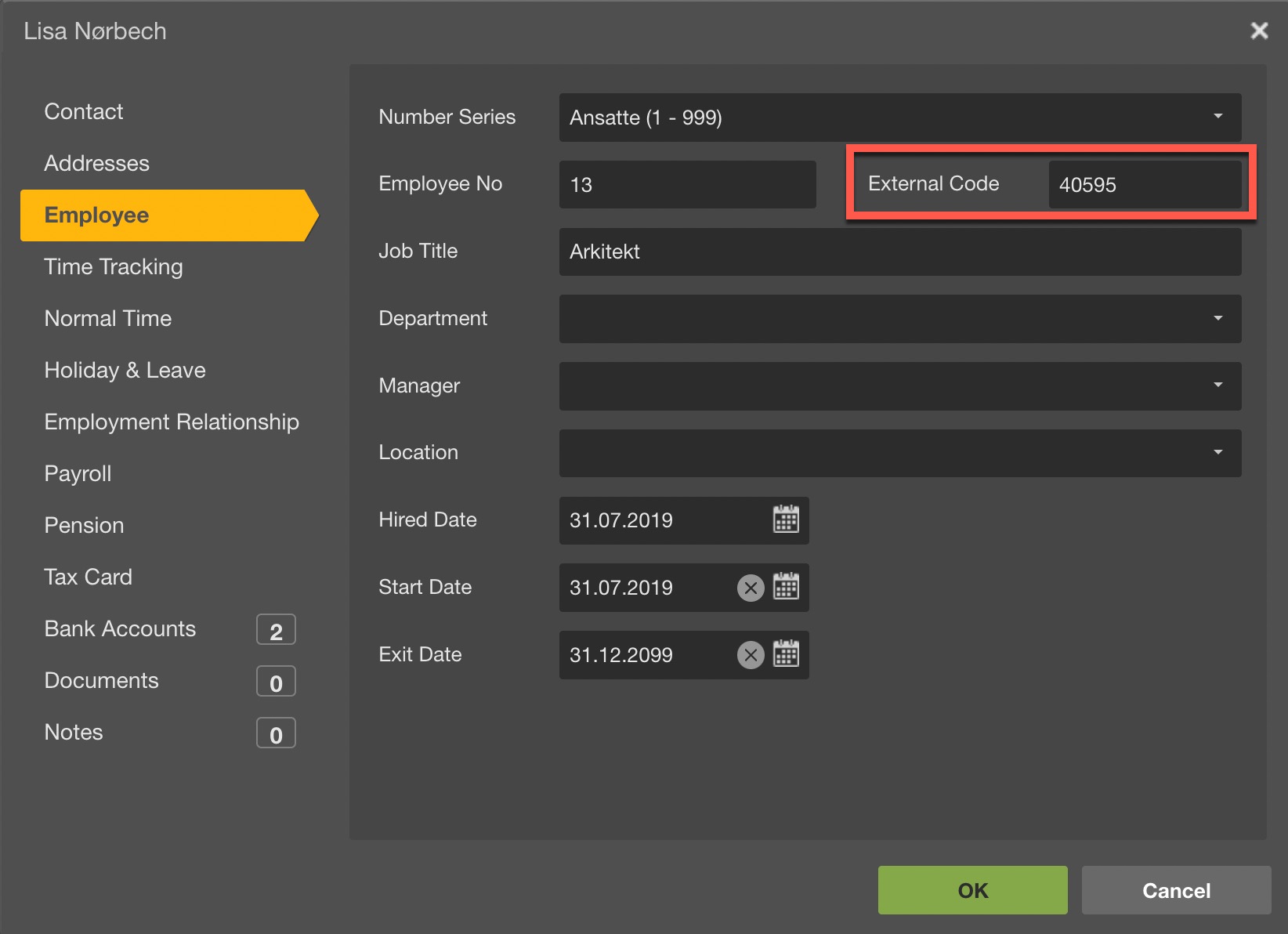
Task: Open the Start Date calendar picker
Action: coord(786,587)
